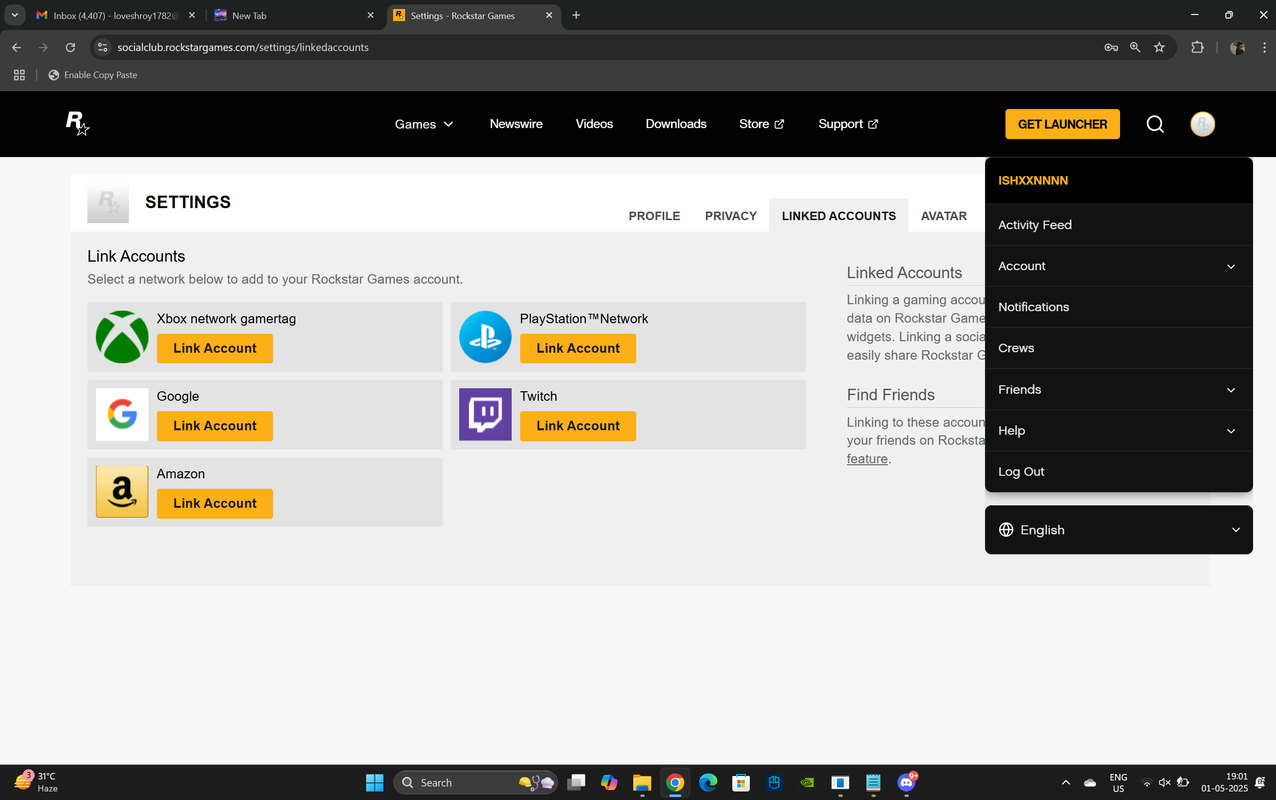Expand the Account submenu chevron

click(1231, 266)
